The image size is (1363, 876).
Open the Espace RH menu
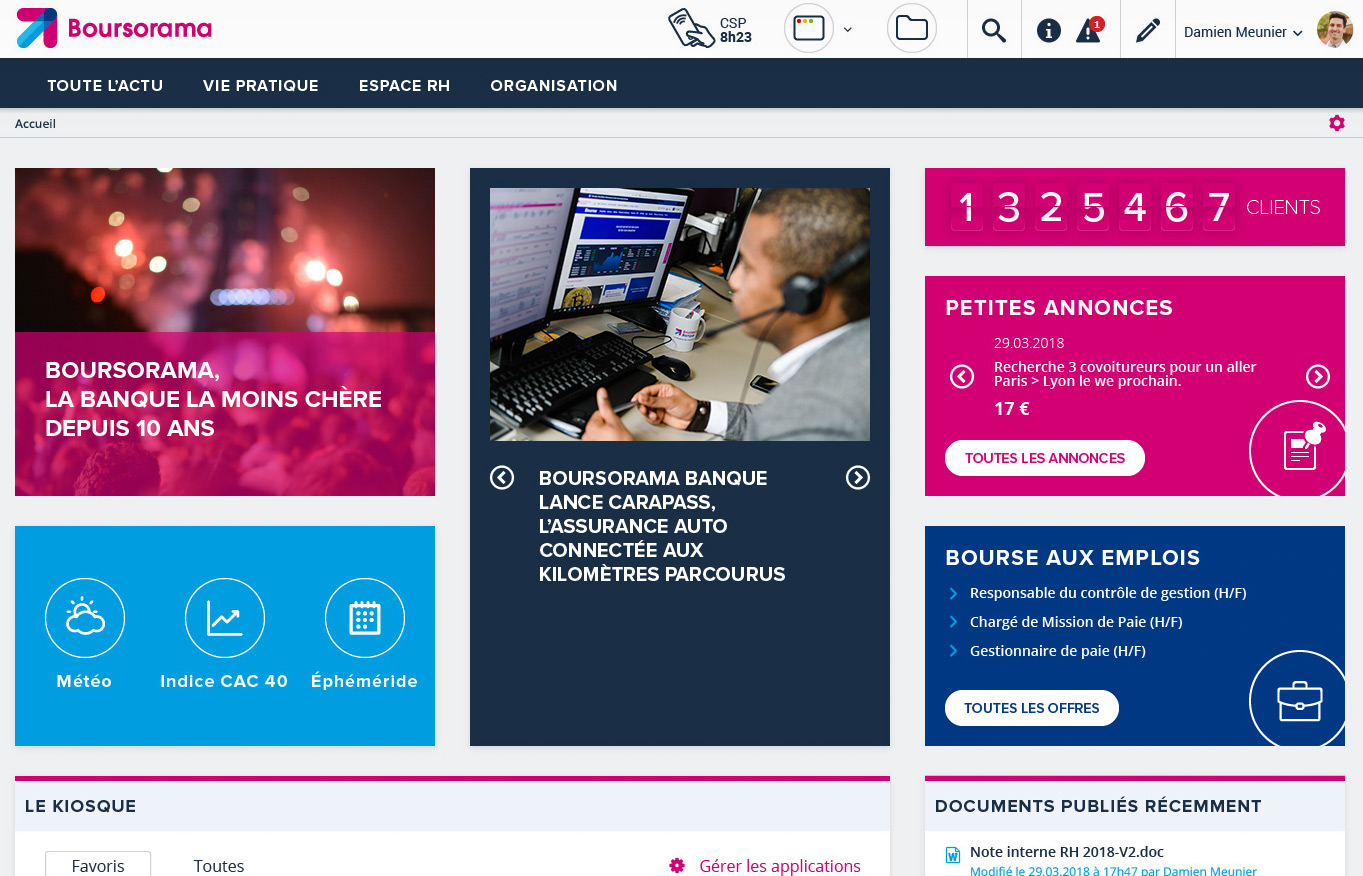click(x=405, y=86)
